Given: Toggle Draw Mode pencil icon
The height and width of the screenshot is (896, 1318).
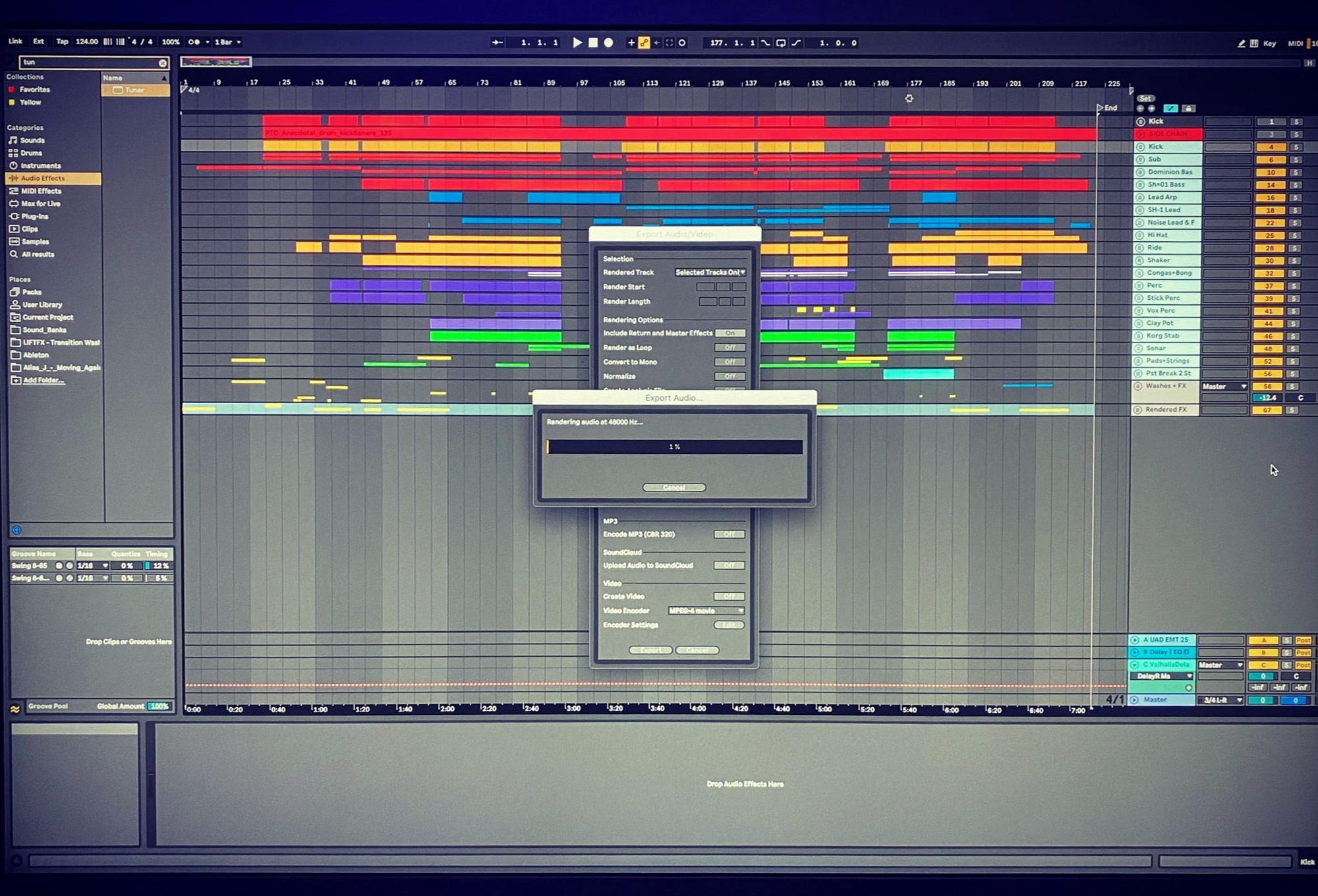Looking at the screenshot, I should click(x=1242, y=43).
